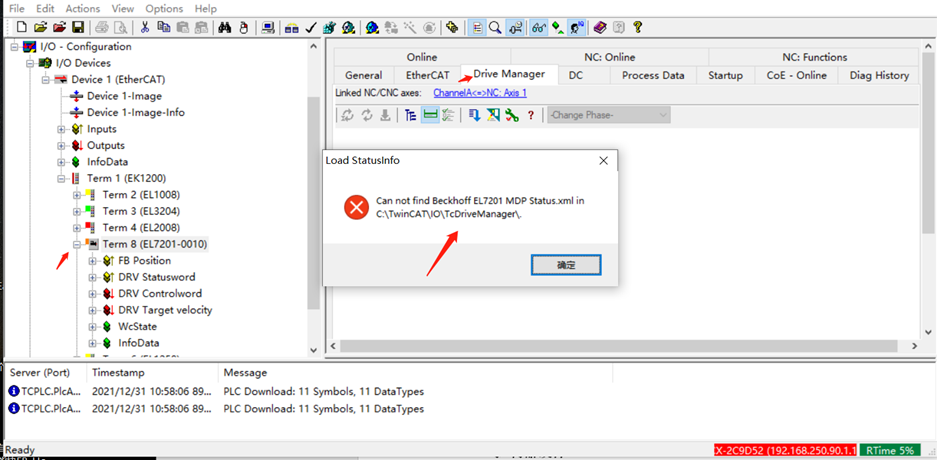Expand the DRV Statusword node
937x460 pixels.
point(92,277)
